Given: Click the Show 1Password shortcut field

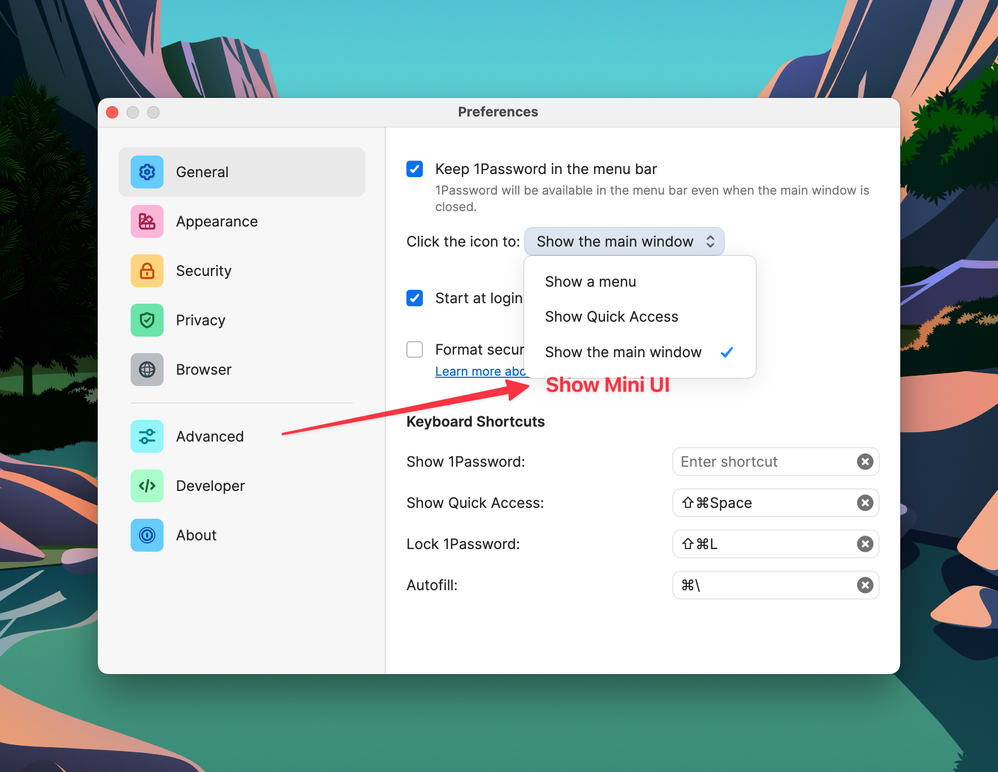Looking at the screenshot, I should [762, 462].
